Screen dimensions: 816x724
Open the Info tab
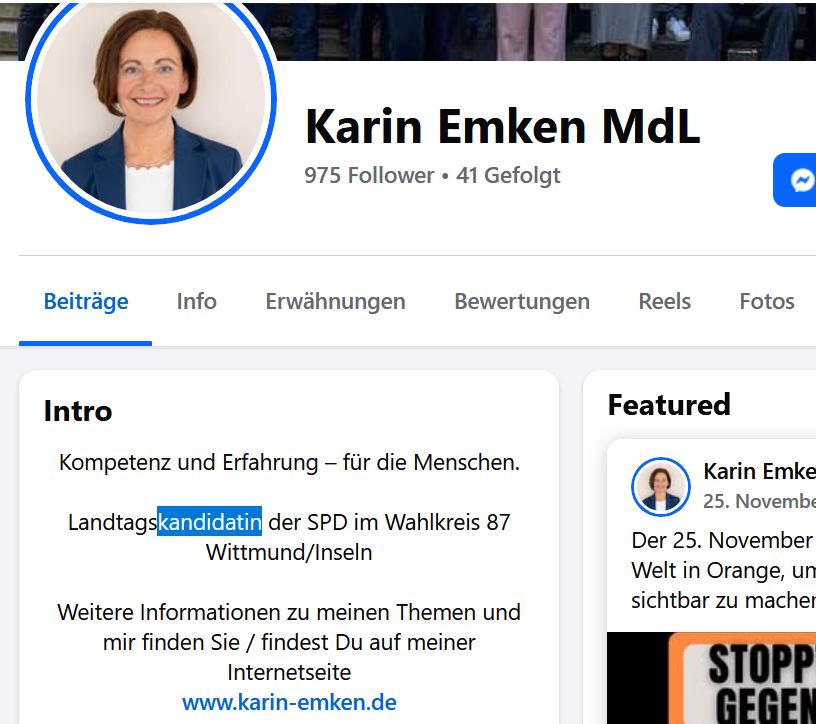tap(196, 301)
